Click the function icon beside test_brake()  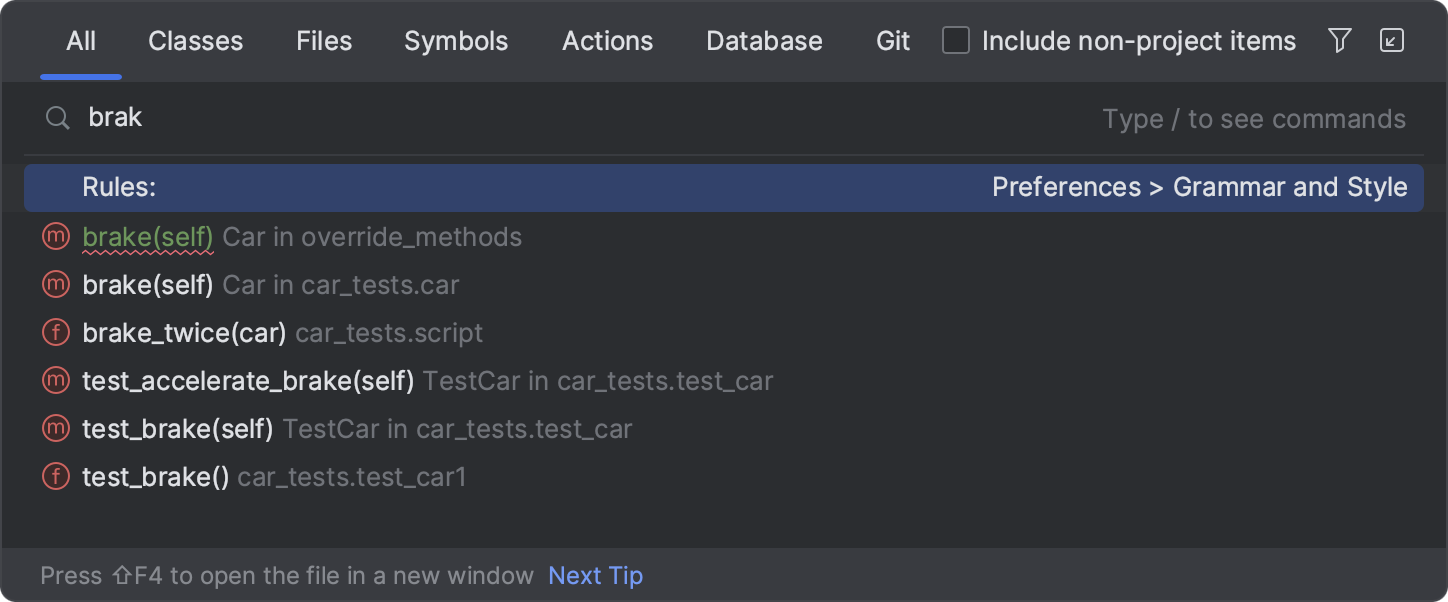(x=55, y=476)
